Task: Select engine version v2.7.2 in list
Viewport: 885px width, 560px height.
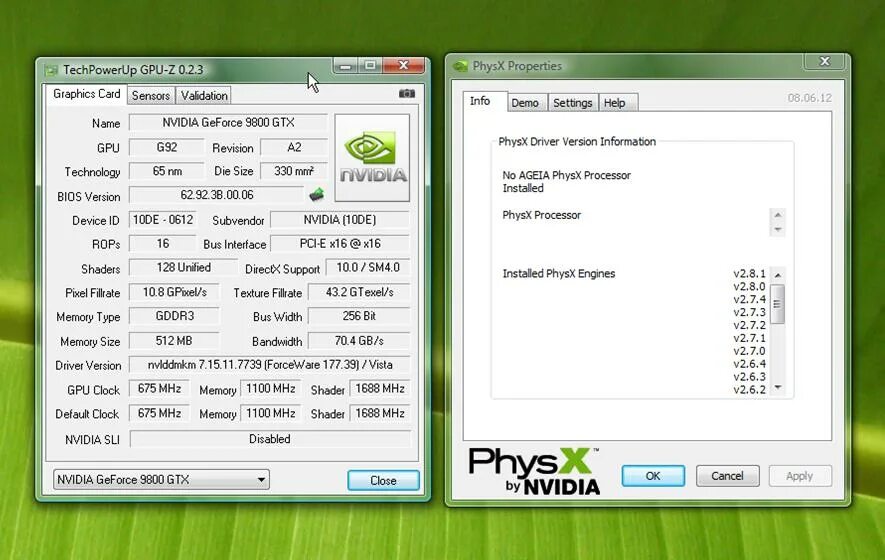Action: point(750,325)
